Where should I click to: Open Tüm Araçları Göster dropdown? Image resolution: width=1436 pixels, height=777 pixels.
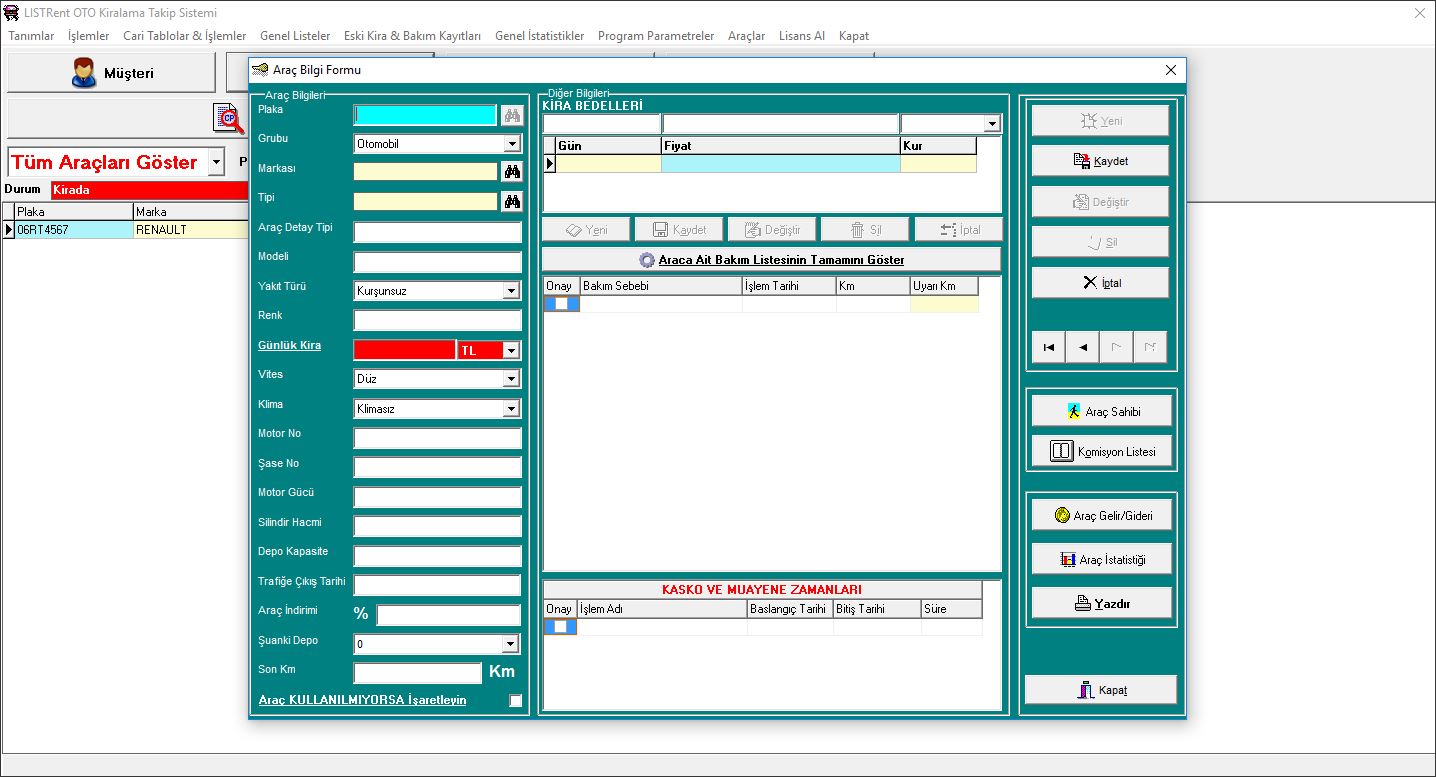pyautogui.click(x=217, y=162)
